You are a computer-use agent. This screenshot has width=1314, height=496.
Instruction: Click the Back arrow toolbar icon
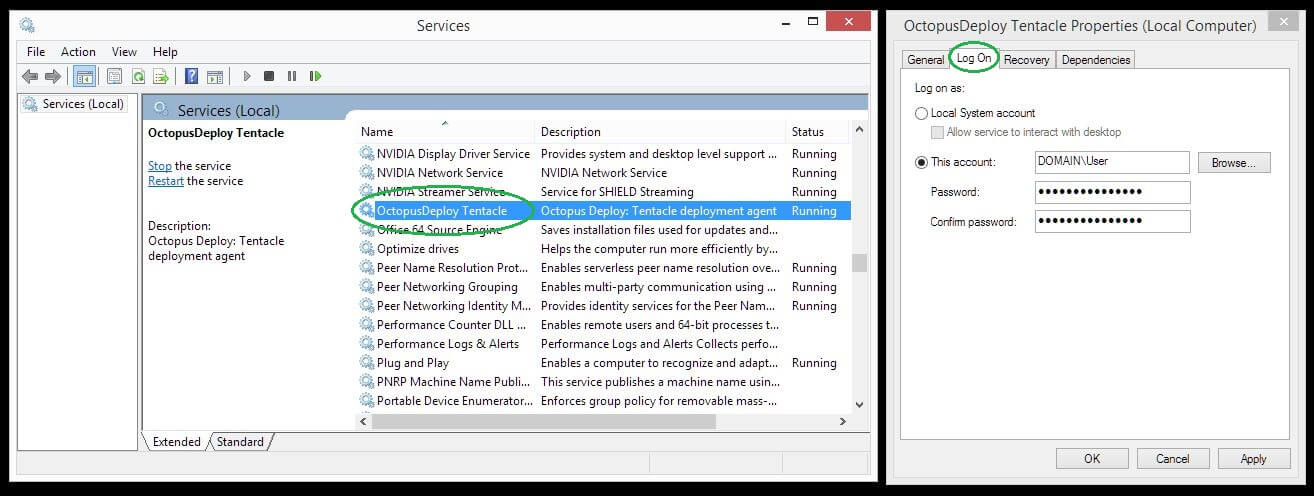(30, 76)
